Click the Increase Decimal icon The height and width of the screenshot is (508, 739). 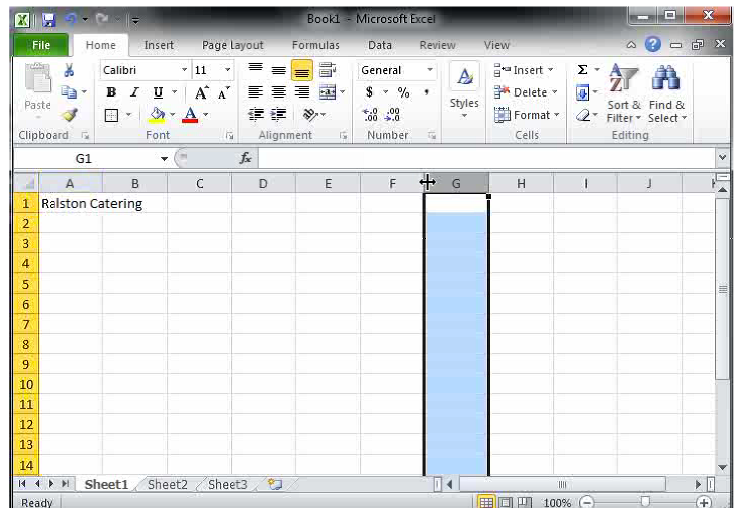click(370, 115)
